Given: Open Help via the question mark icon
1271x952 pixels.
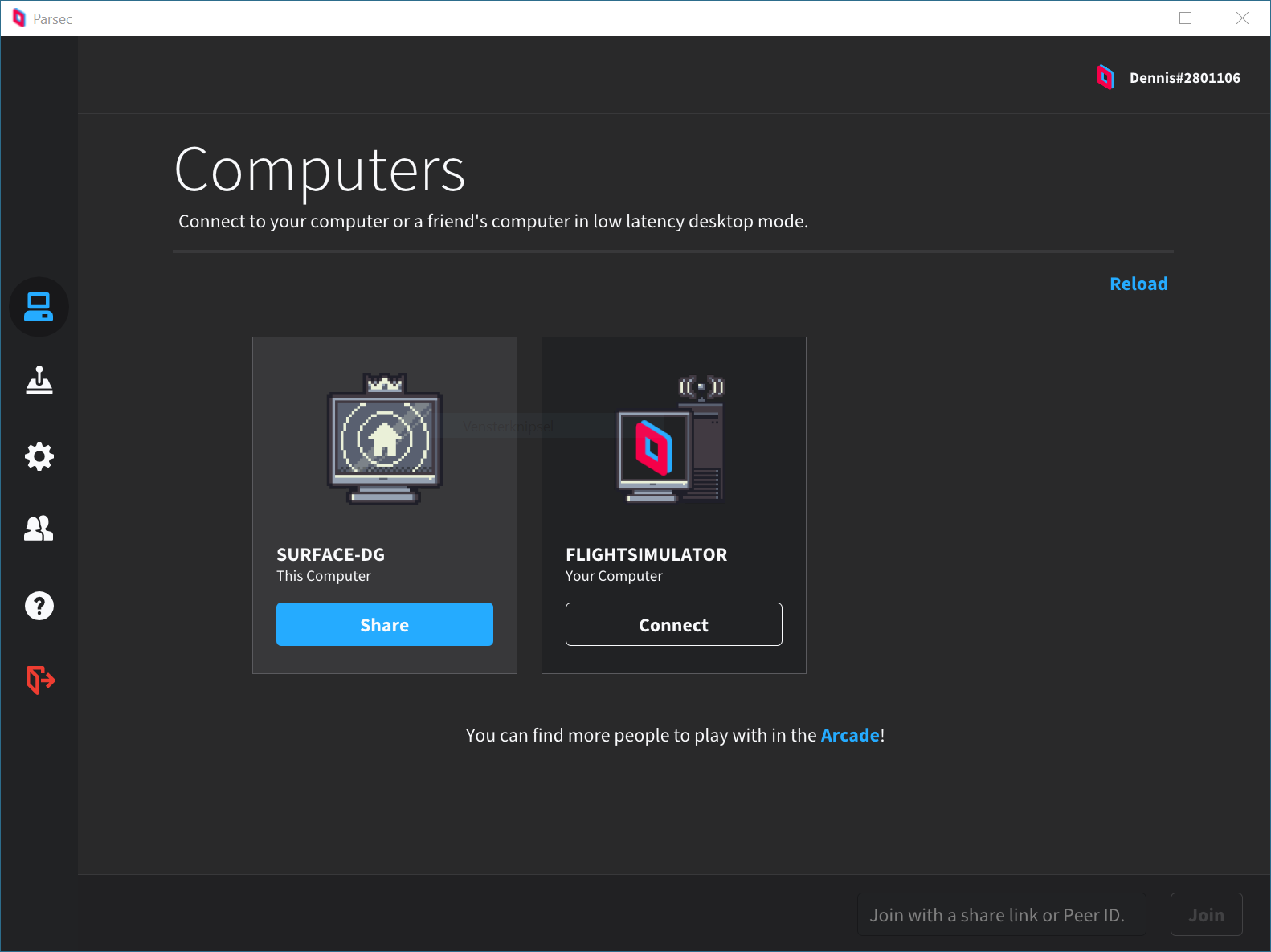Looking at the screenshot, I should [x=39, y=606].
